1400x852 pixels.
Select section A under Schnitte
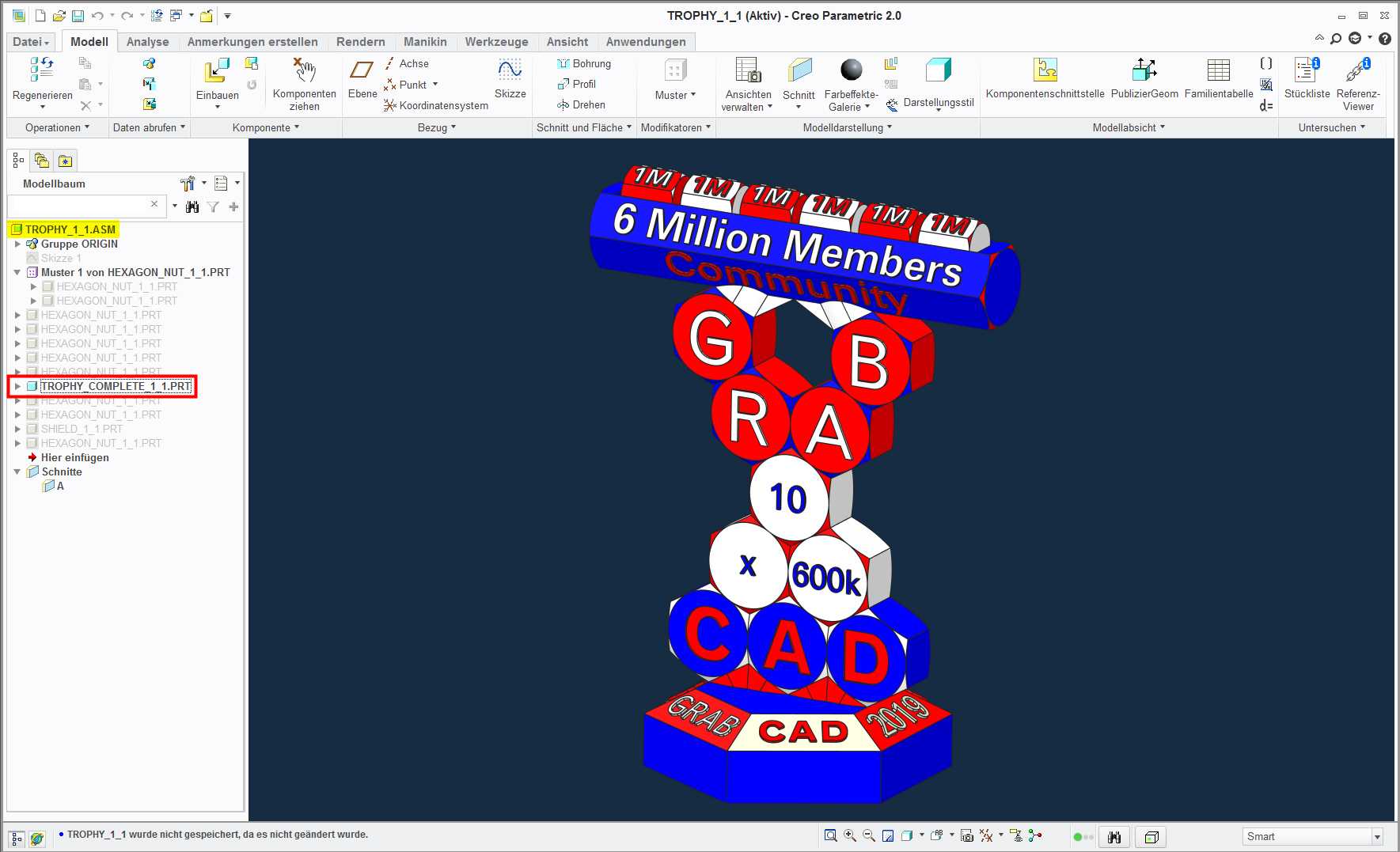coord(53,486)
